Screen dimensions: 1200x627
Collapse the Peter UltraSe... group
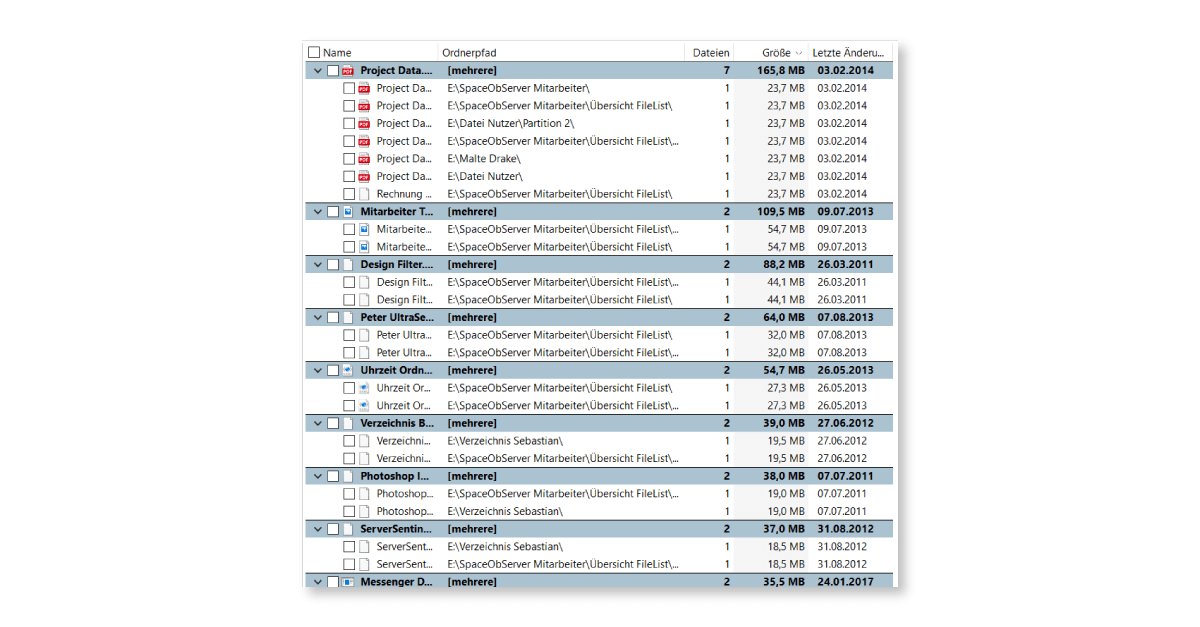pyautogui.click(x=318, y=318)
